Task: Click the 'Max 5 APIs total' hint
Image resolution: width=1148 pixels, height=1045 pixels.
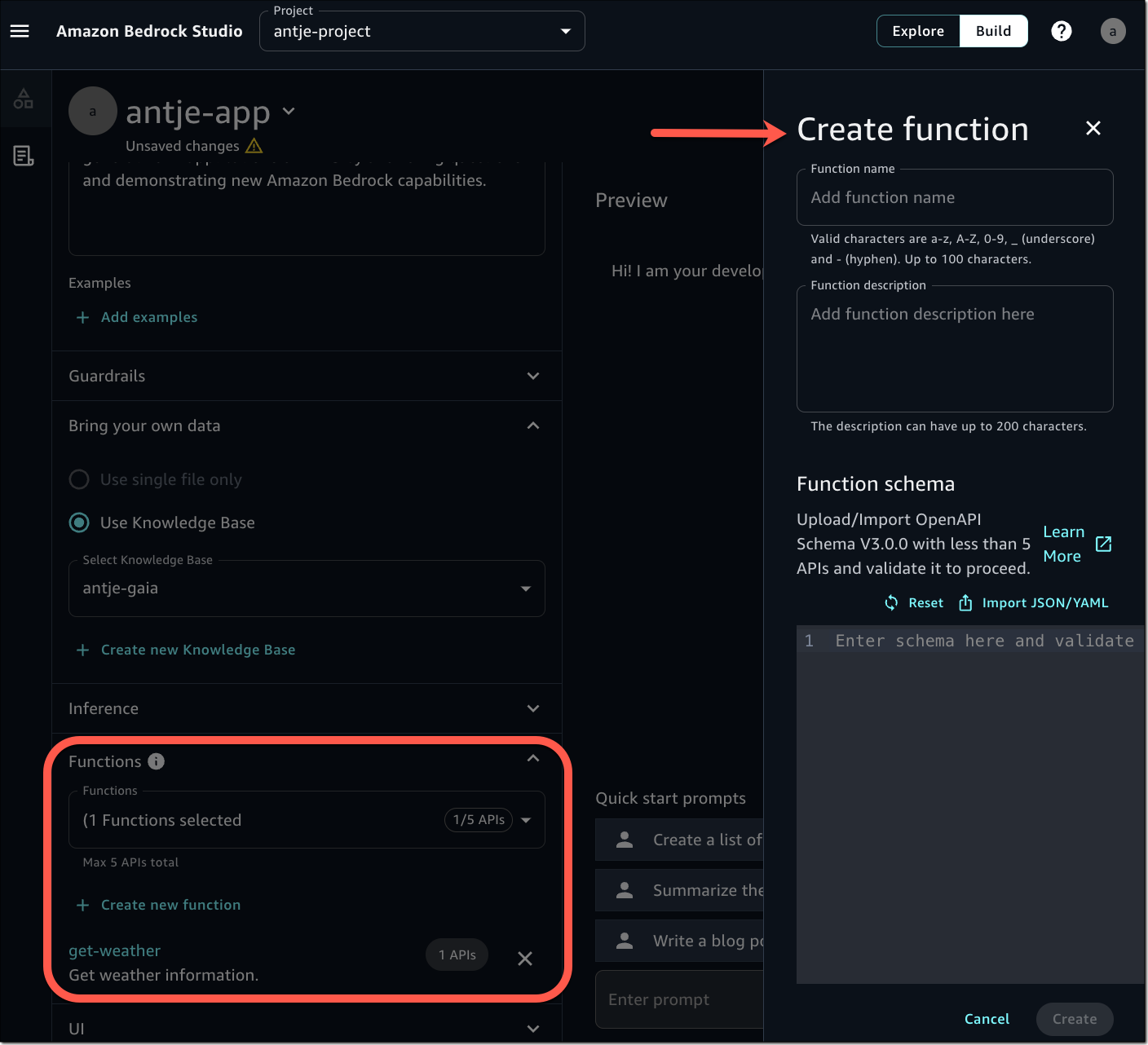Action: pyautogui.click(x=130, y=862)
